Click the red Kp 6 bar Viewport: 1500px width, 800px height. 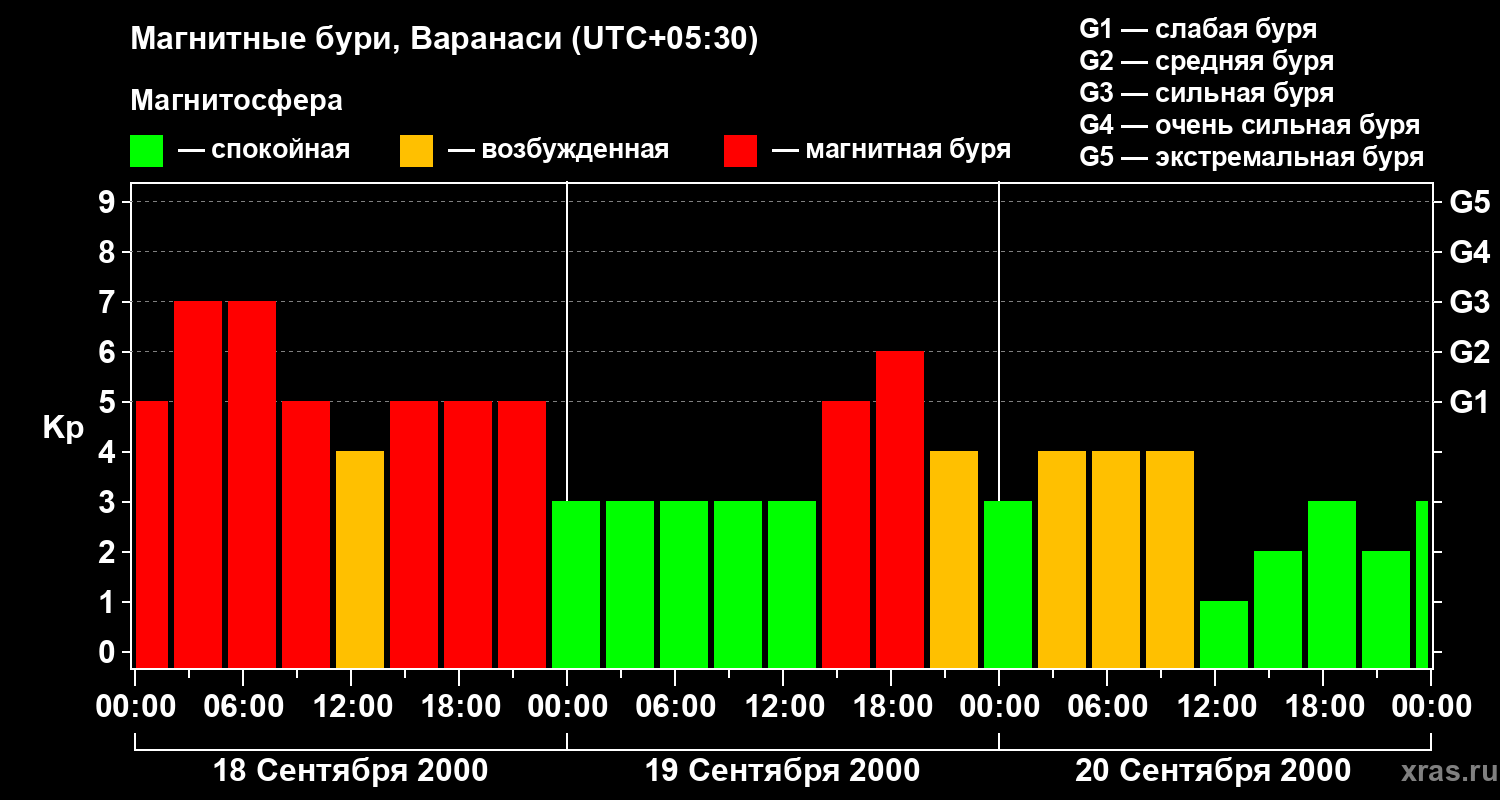900,509
